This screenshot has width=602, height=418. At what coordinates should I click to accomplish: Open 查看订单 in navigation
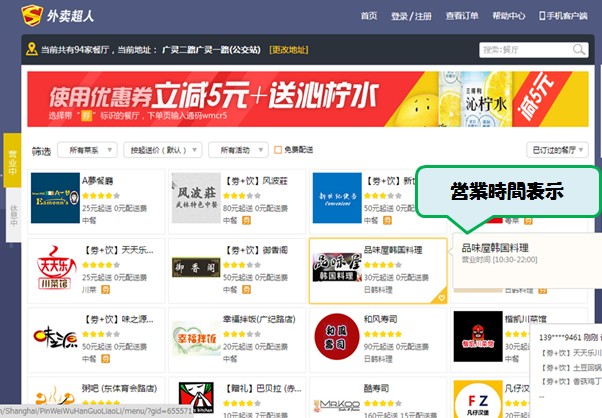(462, 16)
